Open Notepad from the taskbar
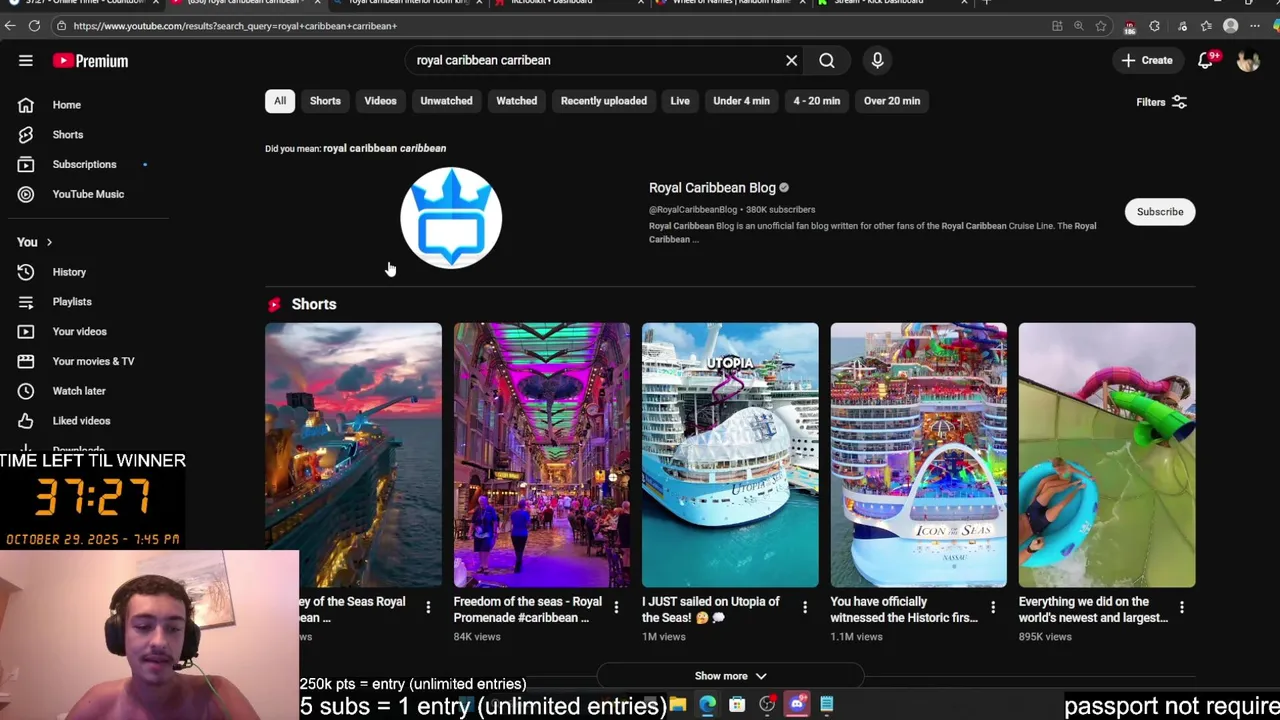Screen dimensions: 1280x720 click(827, 705)
